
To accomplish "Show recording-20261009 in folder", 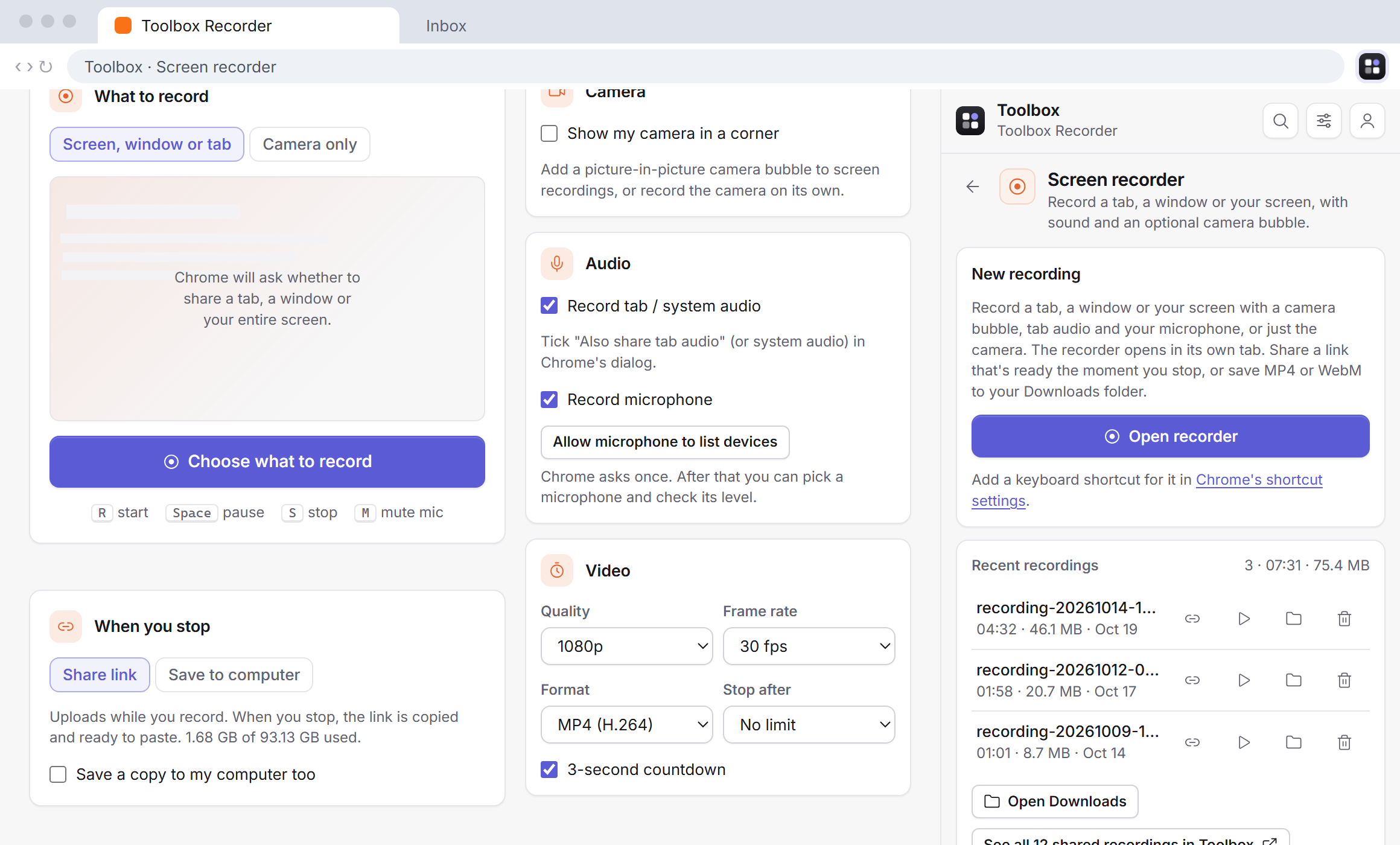I will tap(1294, 742).
